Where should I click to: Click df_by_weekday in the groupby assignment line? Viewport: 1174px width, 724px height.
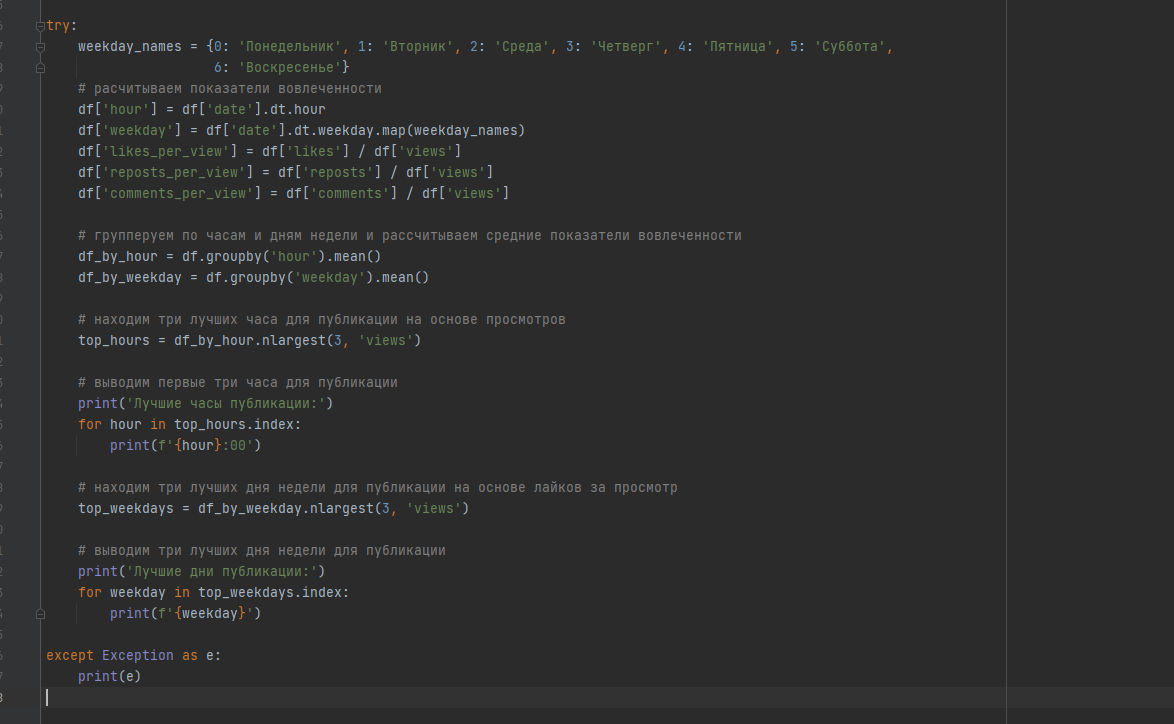(x=130, y=277)
